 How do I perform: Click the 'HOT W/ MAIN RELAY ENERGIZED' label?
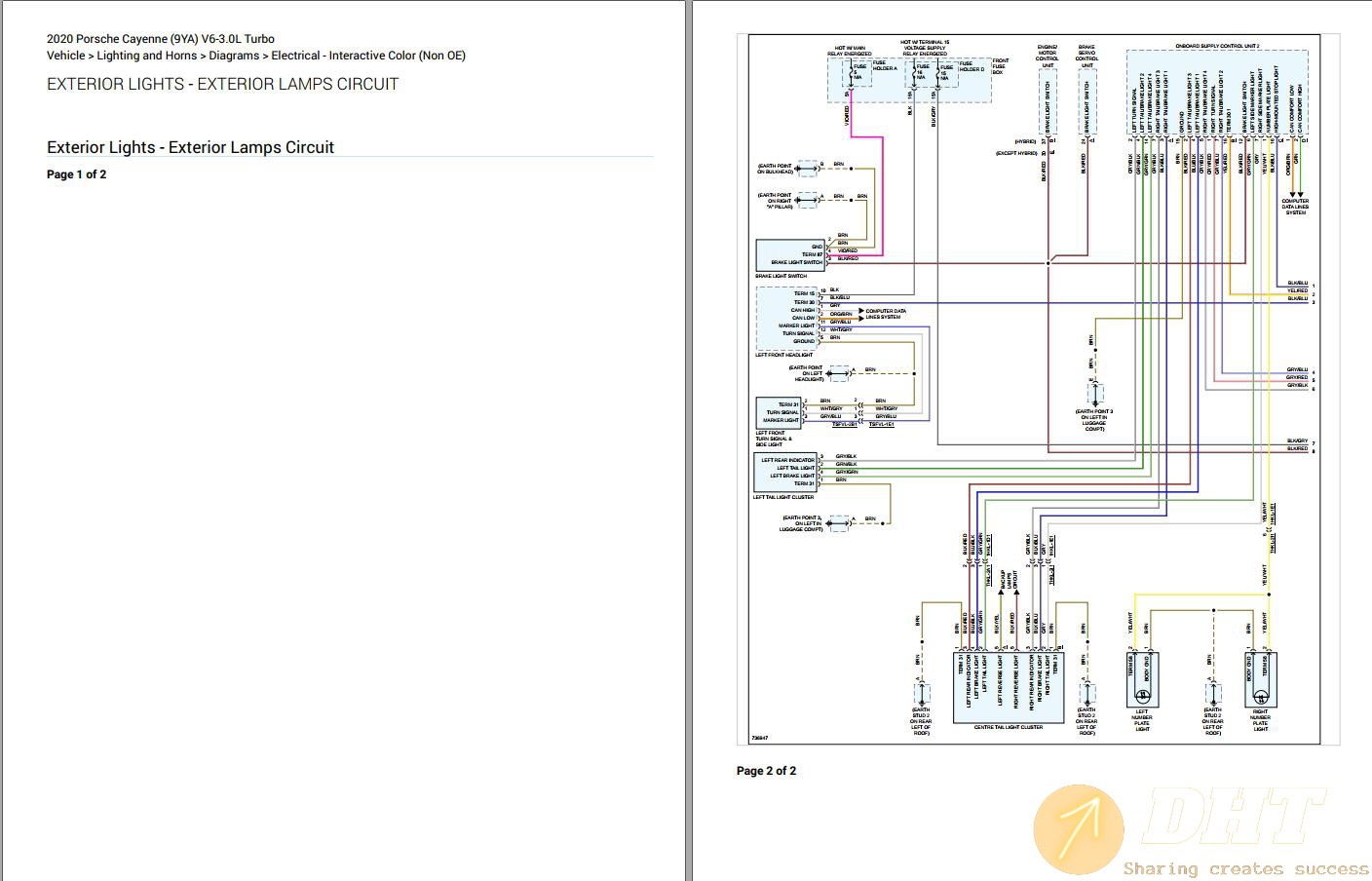click(x=852, y=51)
